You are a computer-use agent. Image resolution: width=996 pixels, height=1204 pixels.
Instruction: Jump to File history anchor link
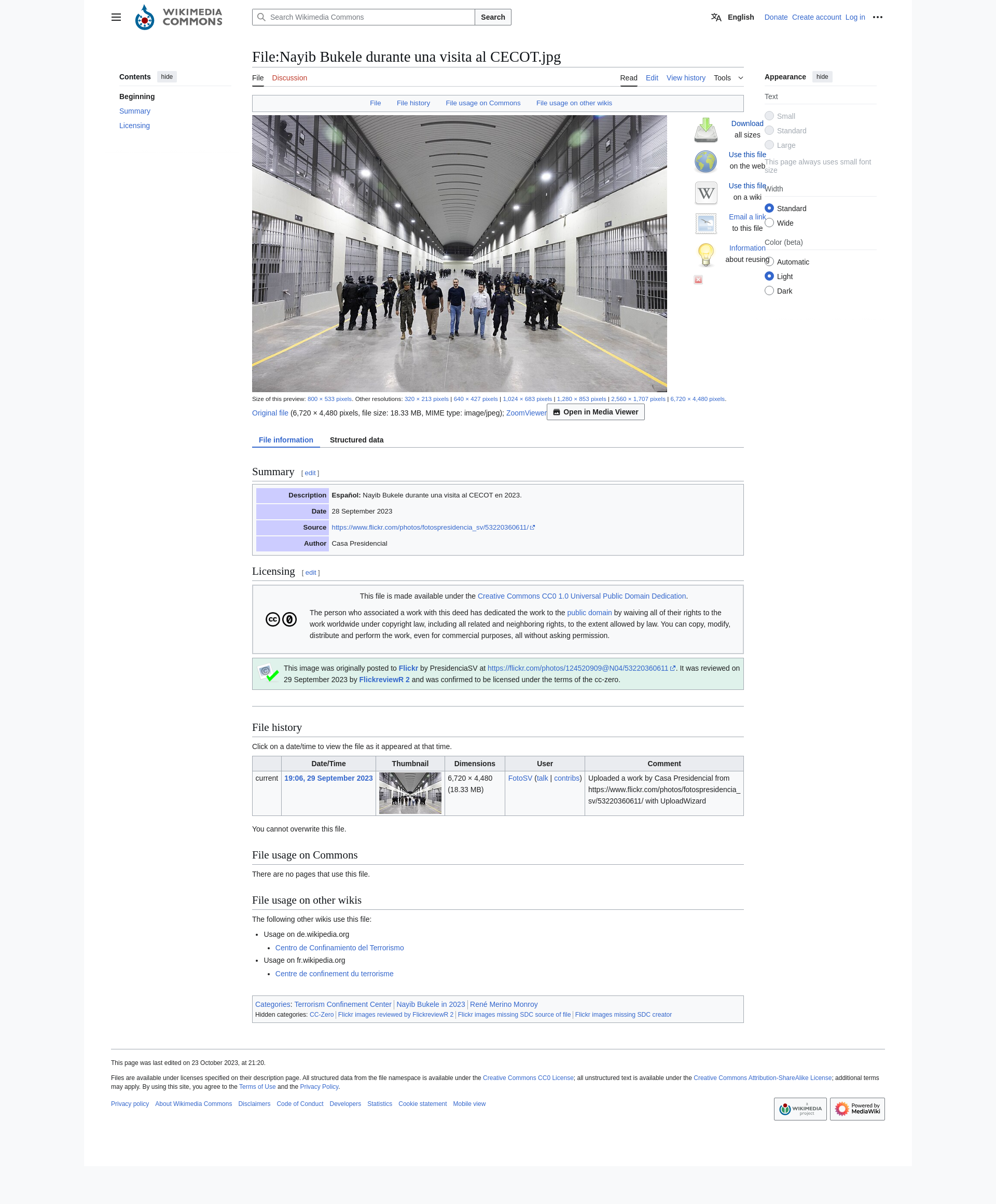click(413, 103)
